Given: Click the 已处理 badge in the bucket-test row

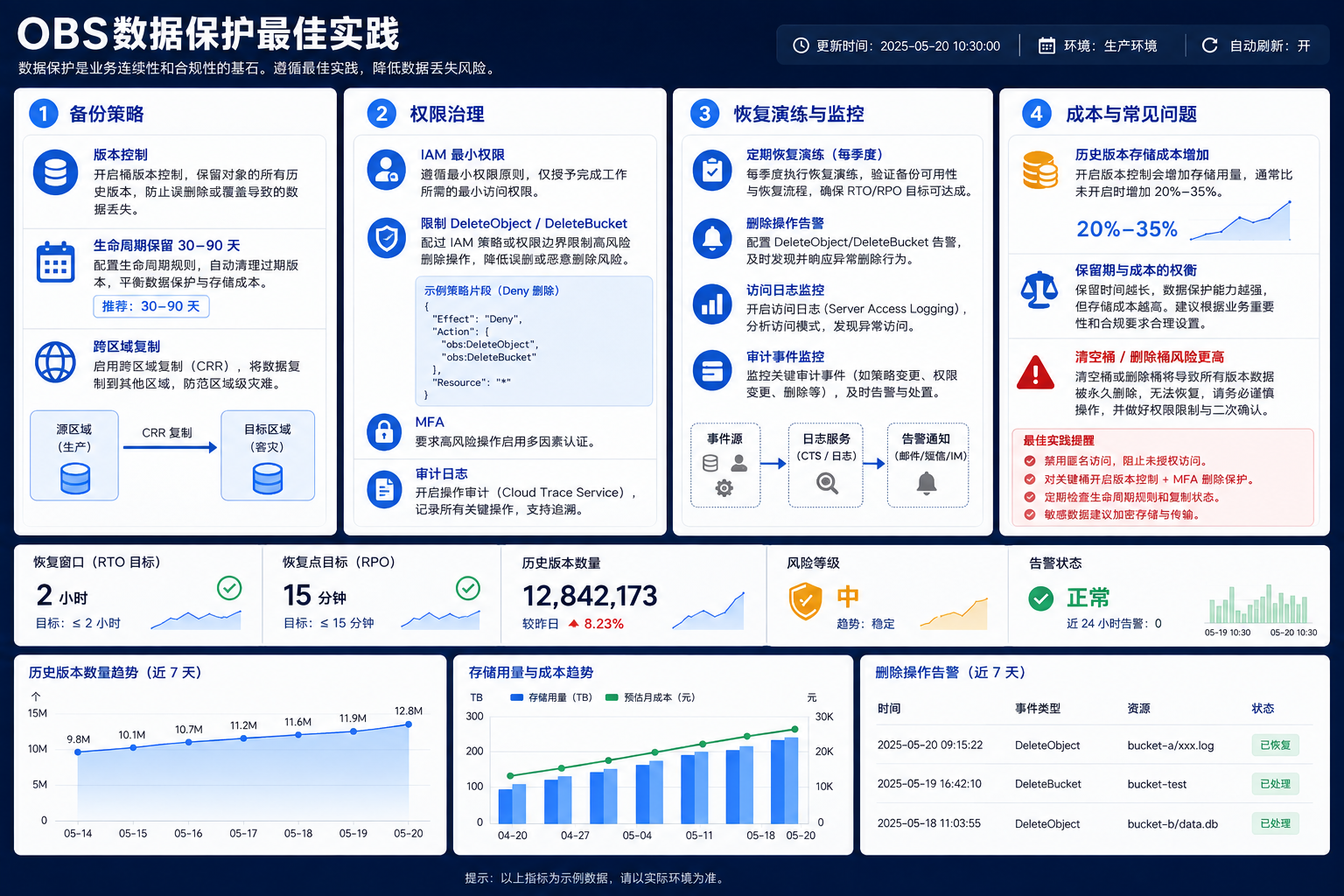Looking at the screenshot, I should click(1275, 784).
